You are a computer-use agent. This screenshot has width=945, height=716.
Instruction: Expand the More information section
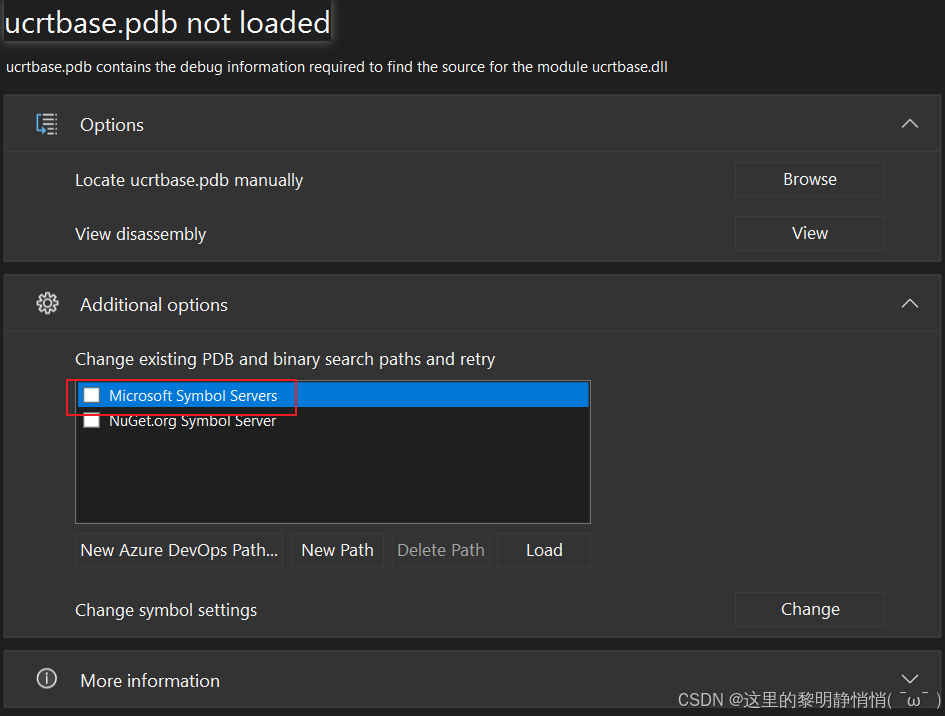(909, 678)
